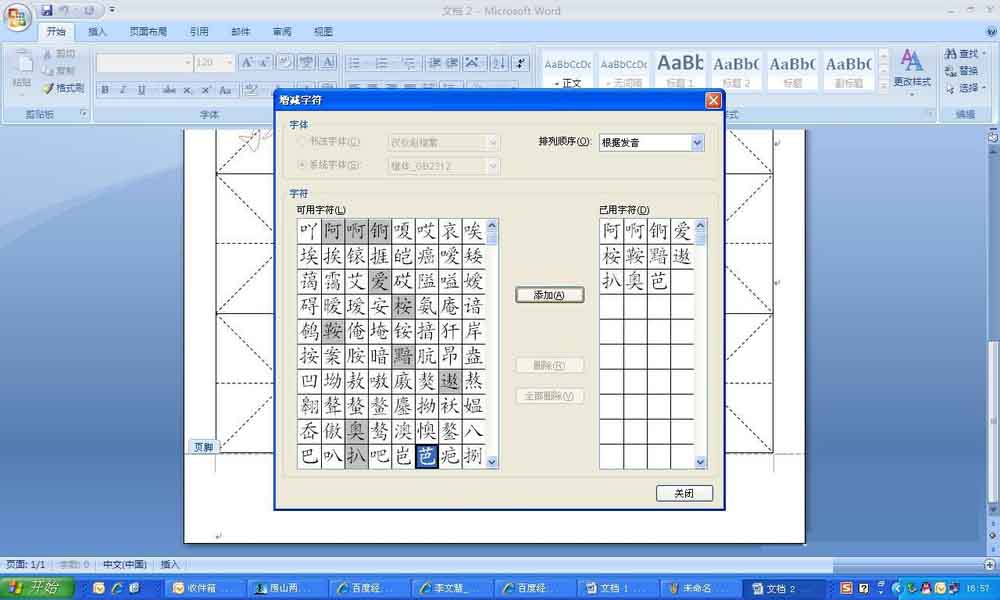Click the 删除(R) button
The image size is (1000, 600).
549,365
